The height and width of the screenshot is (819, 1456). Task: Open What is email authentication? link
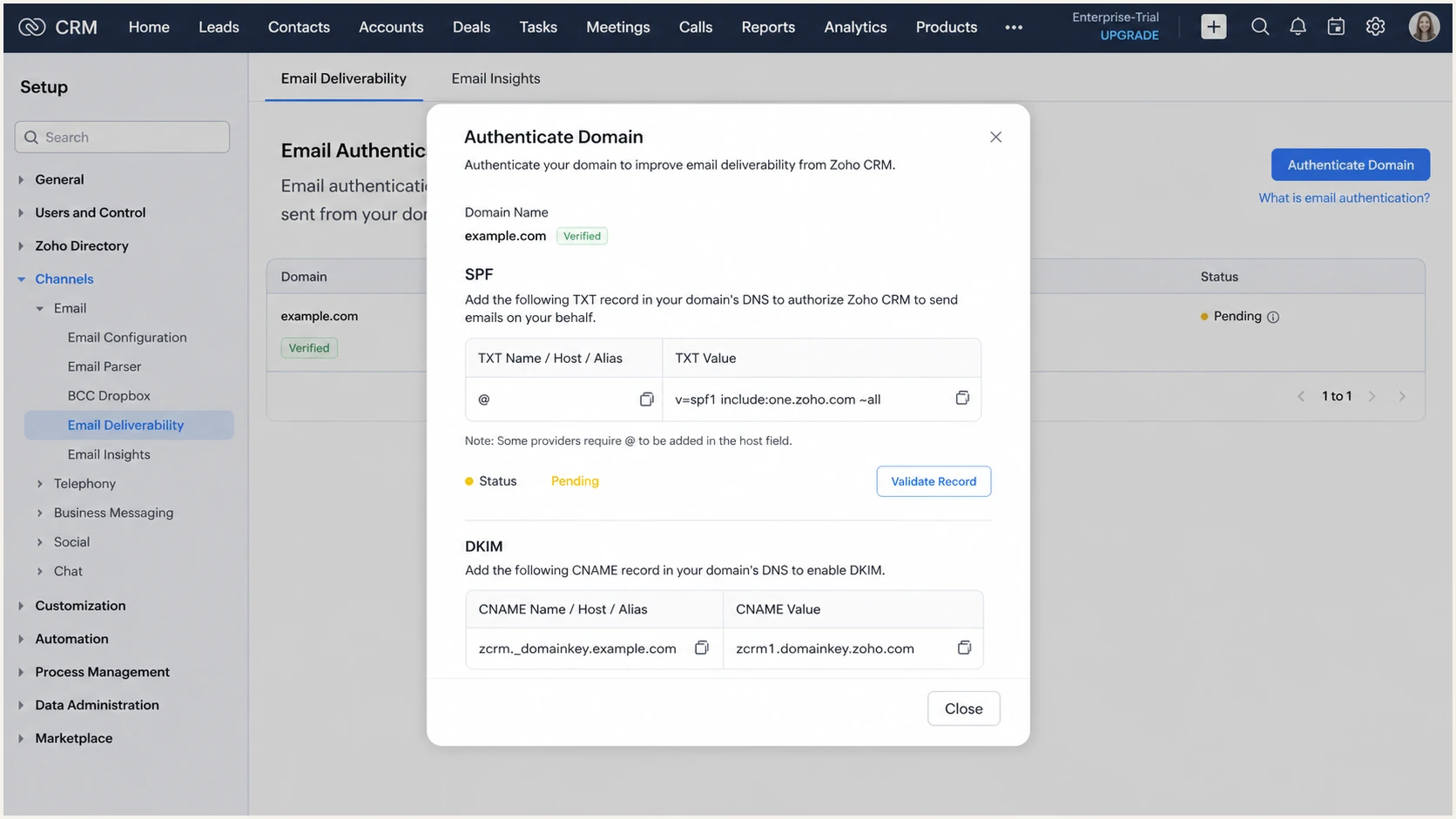pyautogui.click(x=1344, y=198)
